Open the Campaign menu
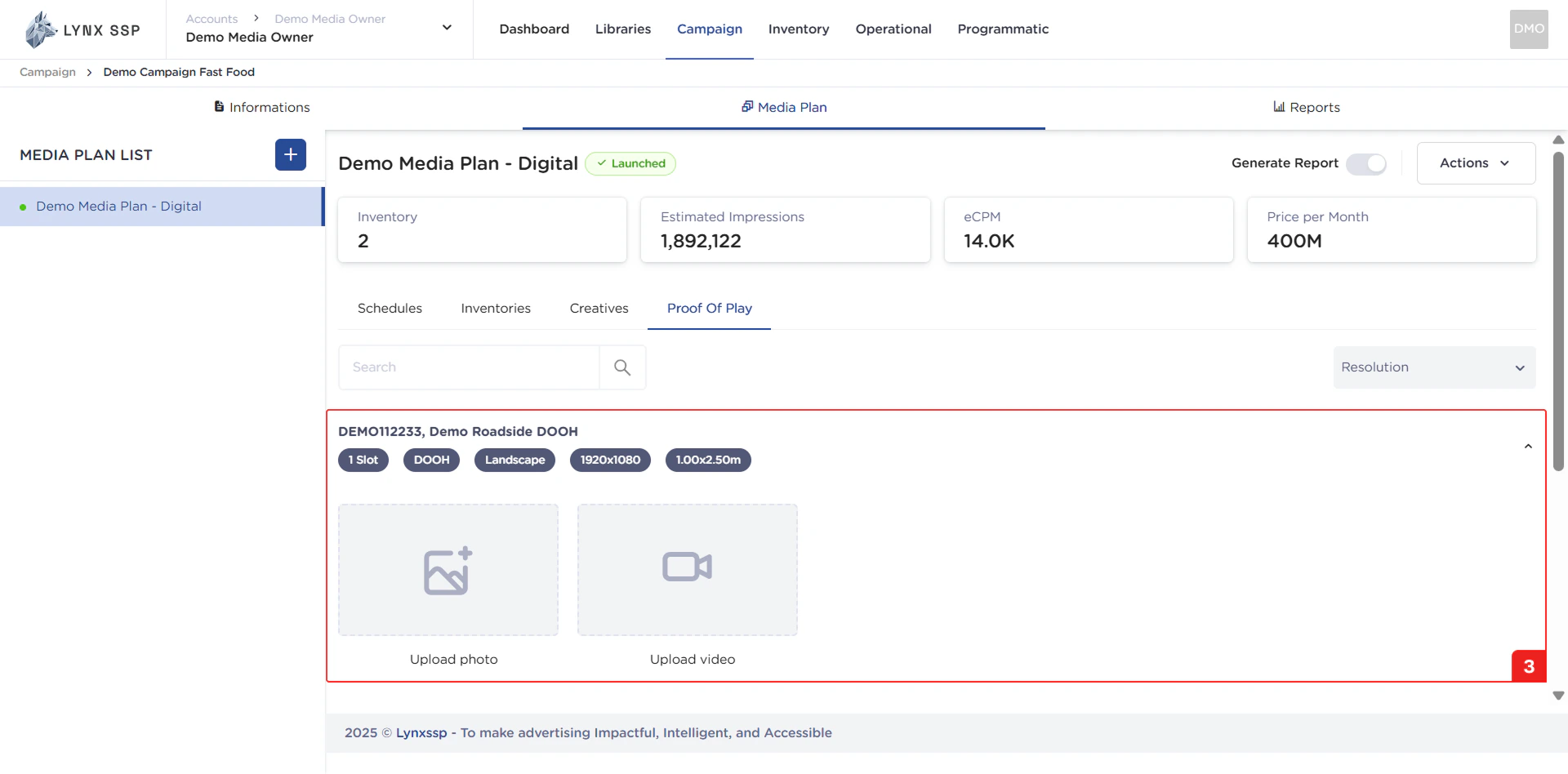1568x774 pixels. click(710, 29)
